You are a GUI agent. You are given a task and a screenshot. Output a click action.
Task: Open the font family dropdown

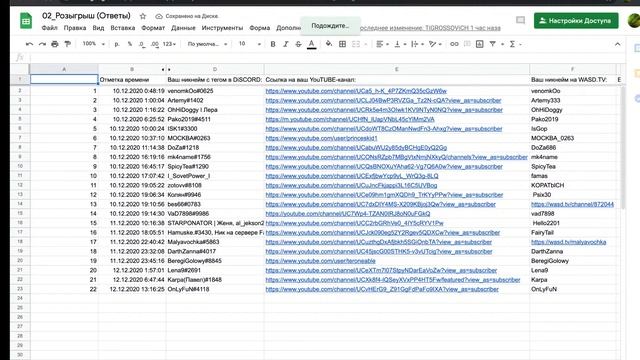[207, 44]
